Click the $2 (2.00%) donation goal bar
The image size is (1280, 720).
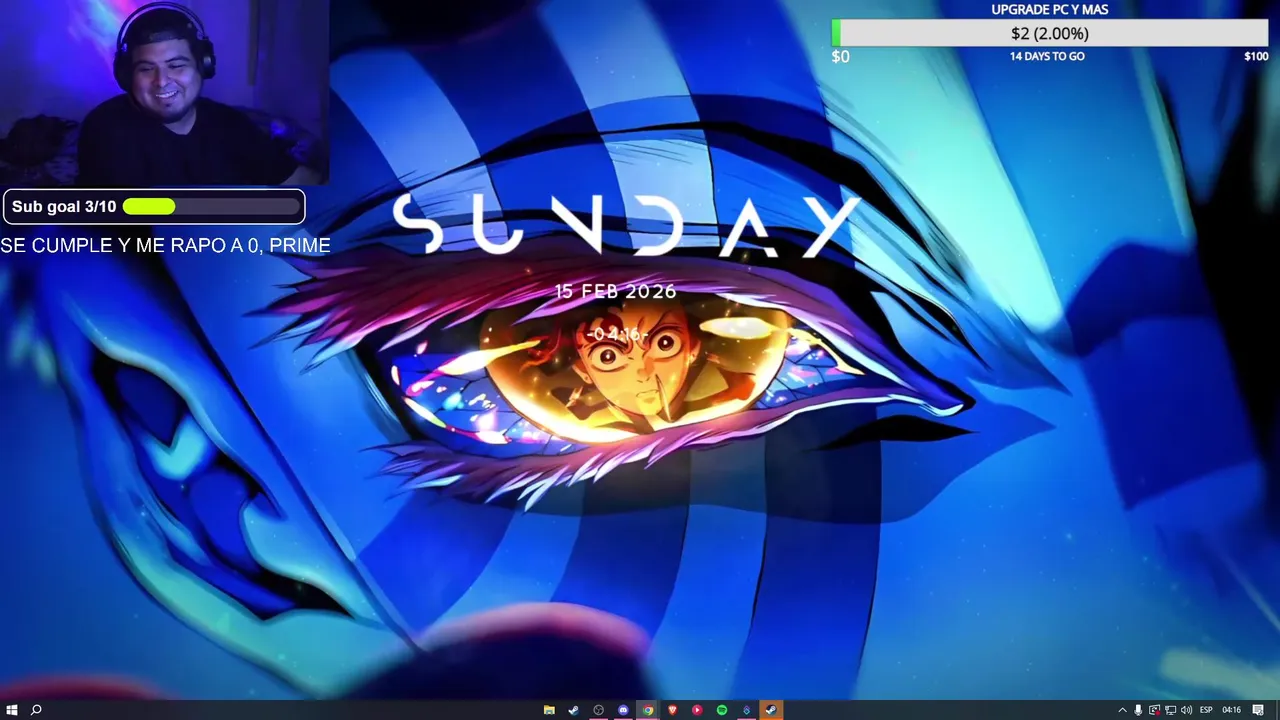1050,33
